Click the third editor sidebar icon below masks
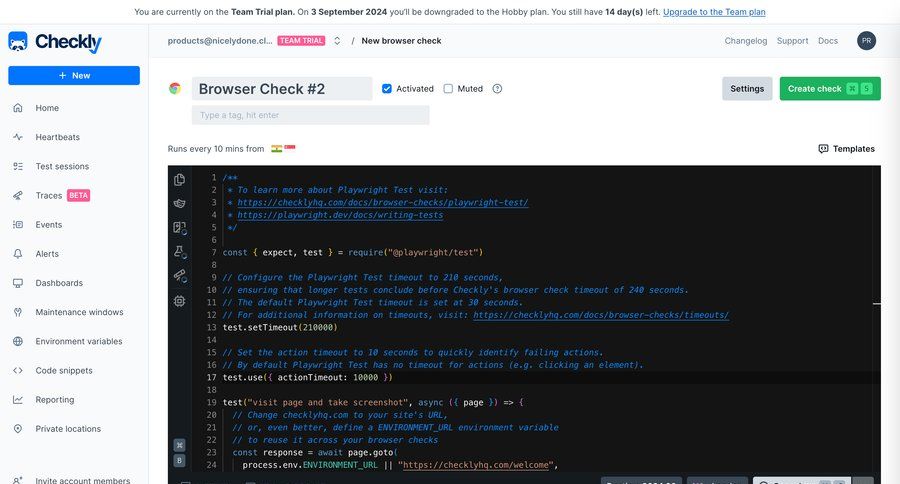 coord(180,228)
